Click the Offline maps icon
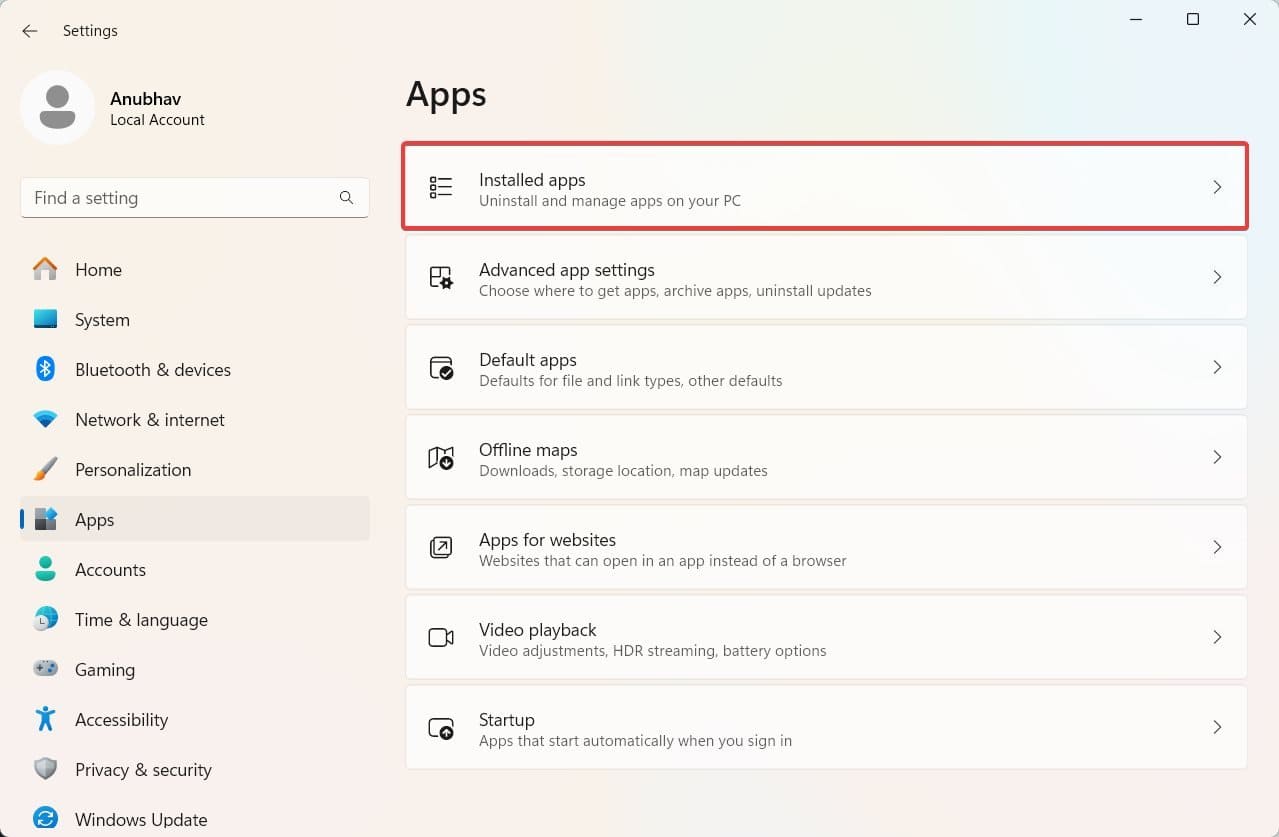This screenshot has height=837, width=1279. pyautogui.click(x=441, y=457)
